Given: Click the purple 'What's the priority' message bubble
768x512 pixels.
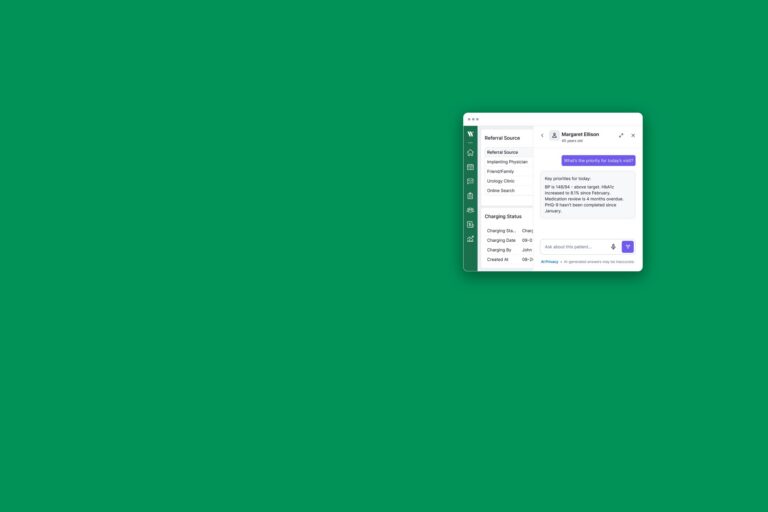Looking at the screenshot, I should (x=599, y=161).
